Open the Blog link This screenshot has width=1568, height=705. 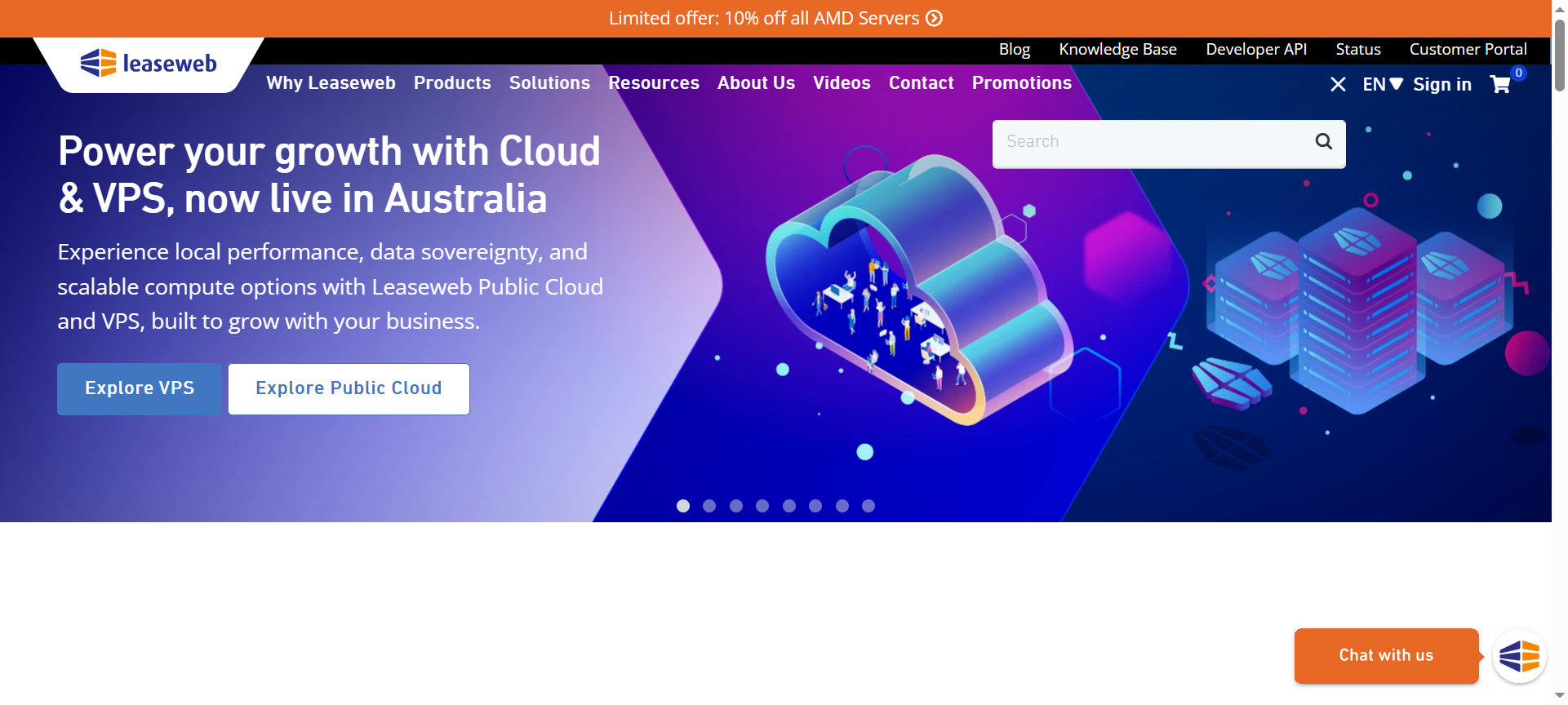point(1015,49)
